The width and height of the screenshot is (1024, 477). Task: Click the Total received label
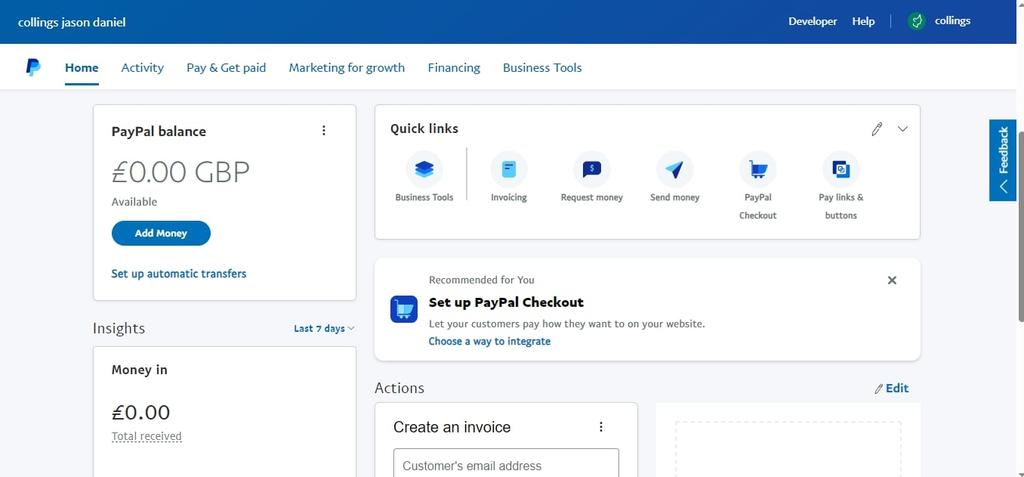pyautogui.click(x=146, y=436)
